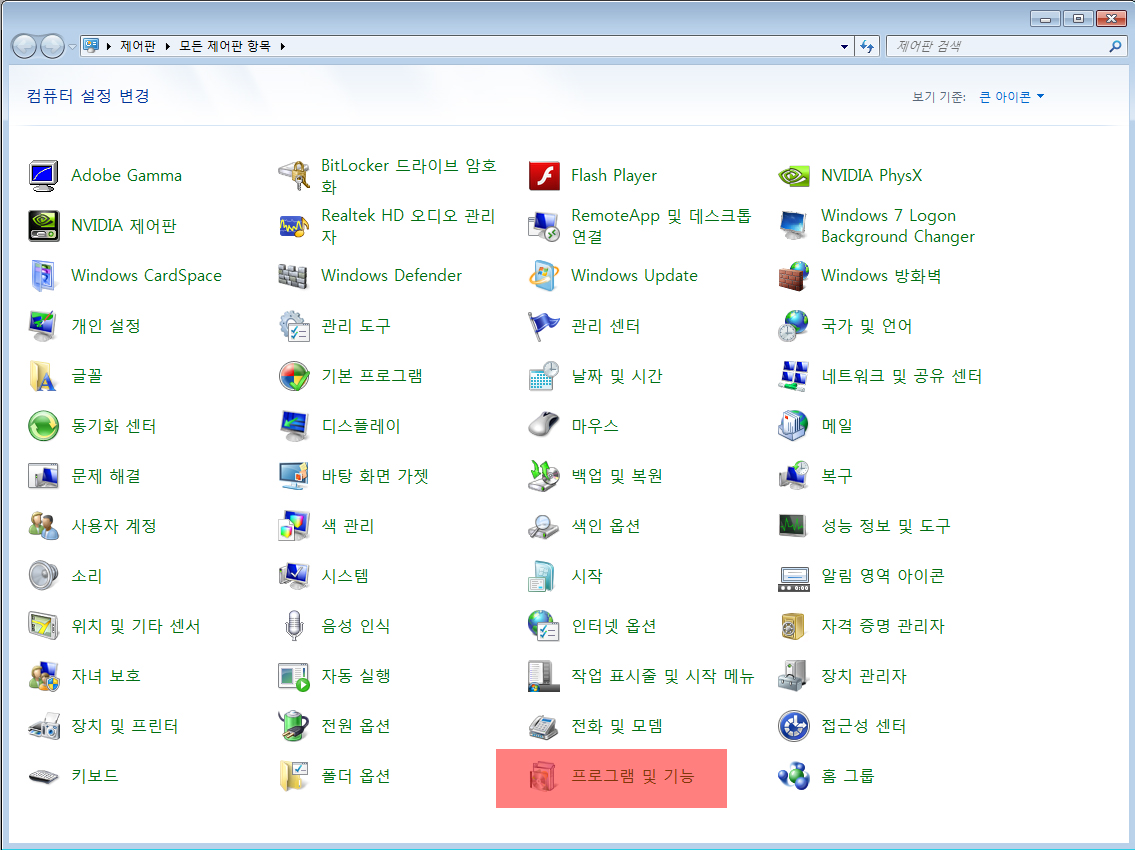Open 글꼴 fonts folder icon
The height and width of the screenshot is (850, 1135).
pos(43,376)
